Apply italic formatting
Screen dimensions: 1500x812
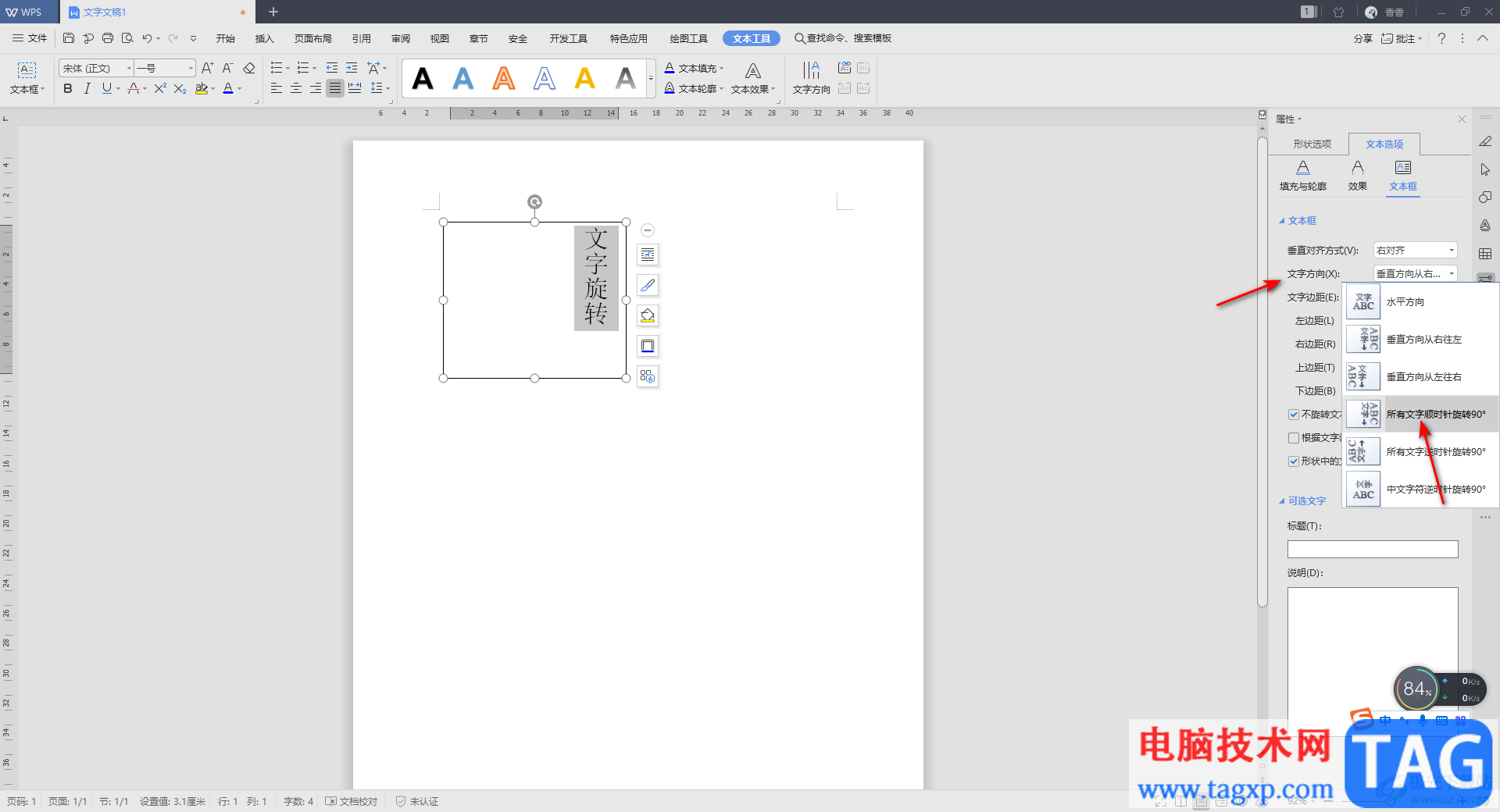[x=87, y=89]
